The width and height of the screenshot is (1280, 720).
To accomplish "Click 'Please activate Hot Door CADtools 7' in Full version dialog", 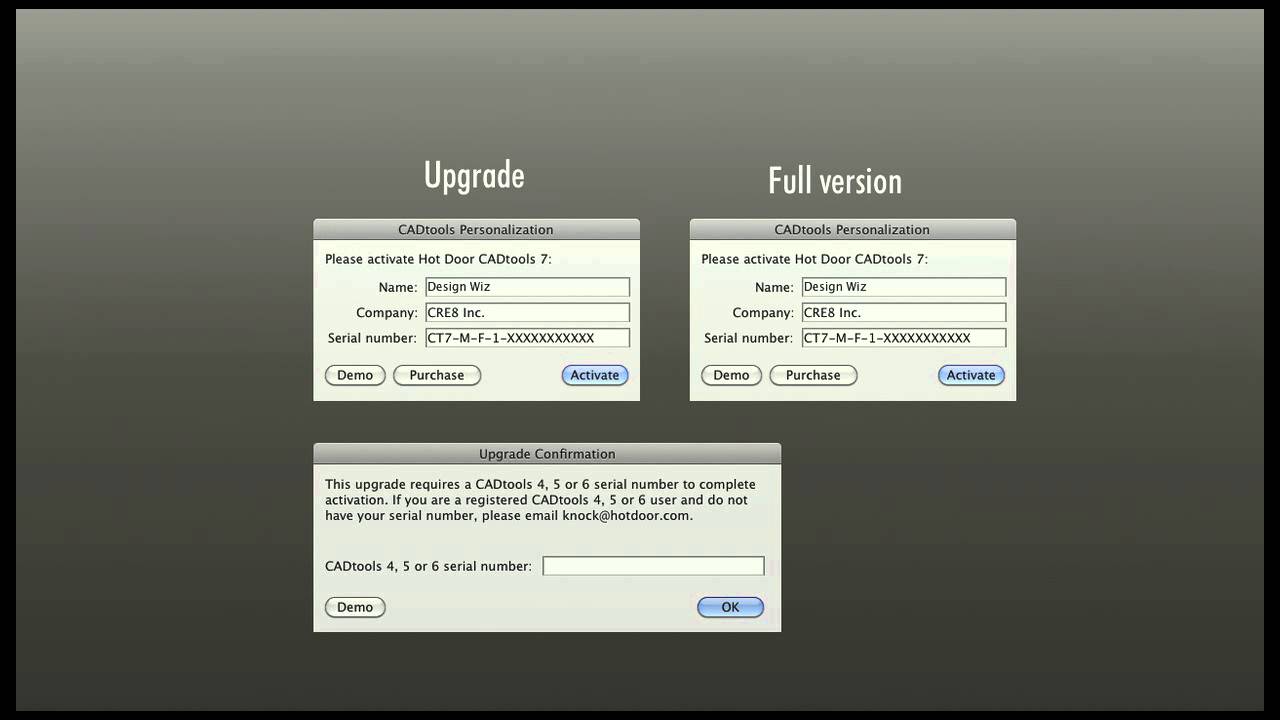I will click(x=814, y=259).
